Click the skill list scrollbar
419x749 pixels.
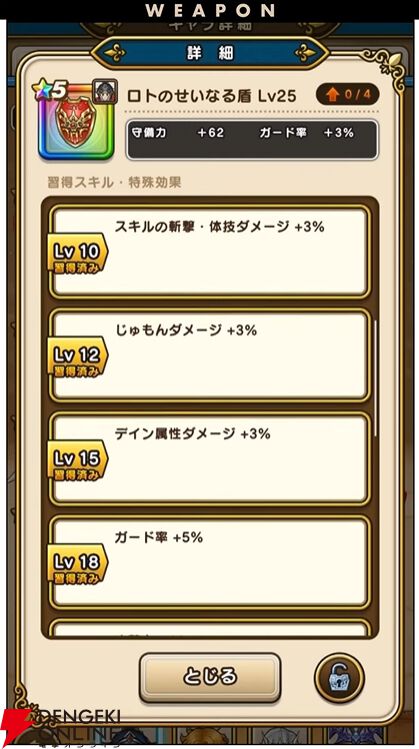coord(376,377)
